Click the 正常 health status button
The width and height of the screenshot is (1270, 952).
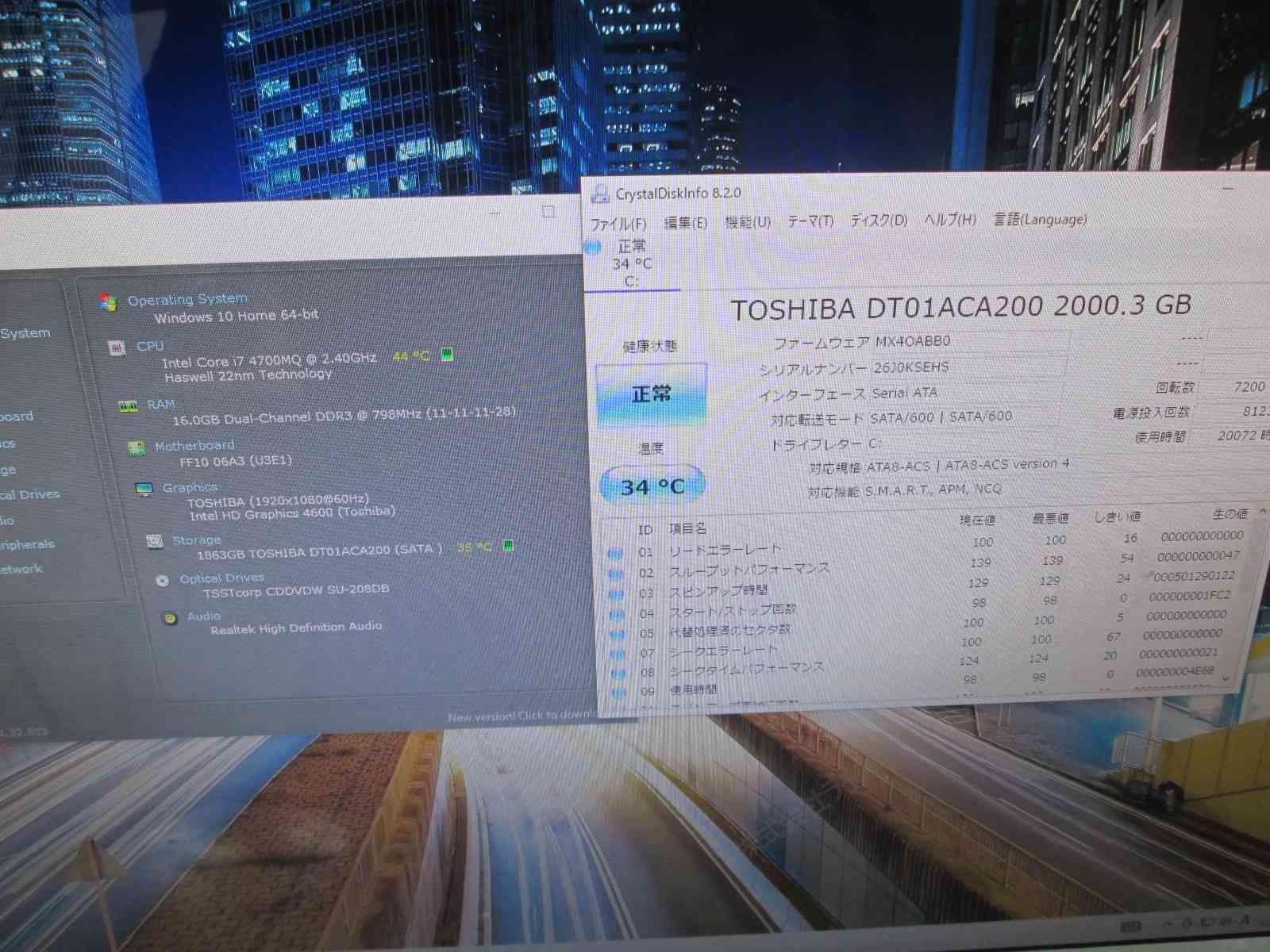pos(651,394)
